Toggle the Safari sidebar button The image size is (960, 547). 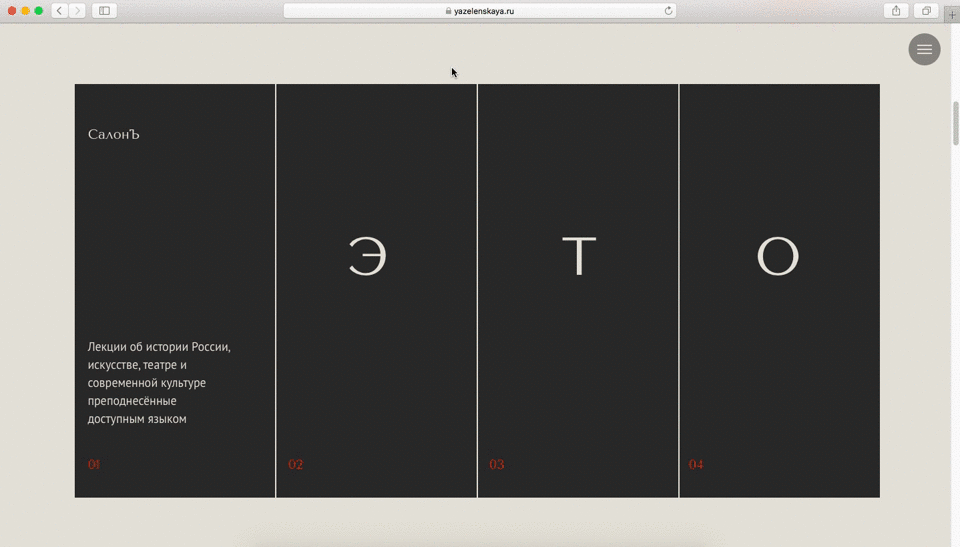[104, 11]
